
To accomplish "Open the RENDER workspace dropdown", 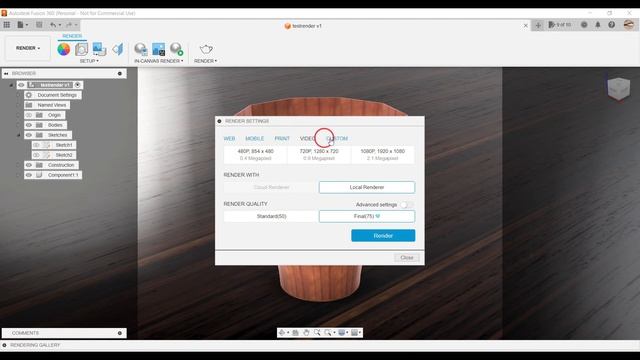I will pyautogui.click(x=28, y=48).
